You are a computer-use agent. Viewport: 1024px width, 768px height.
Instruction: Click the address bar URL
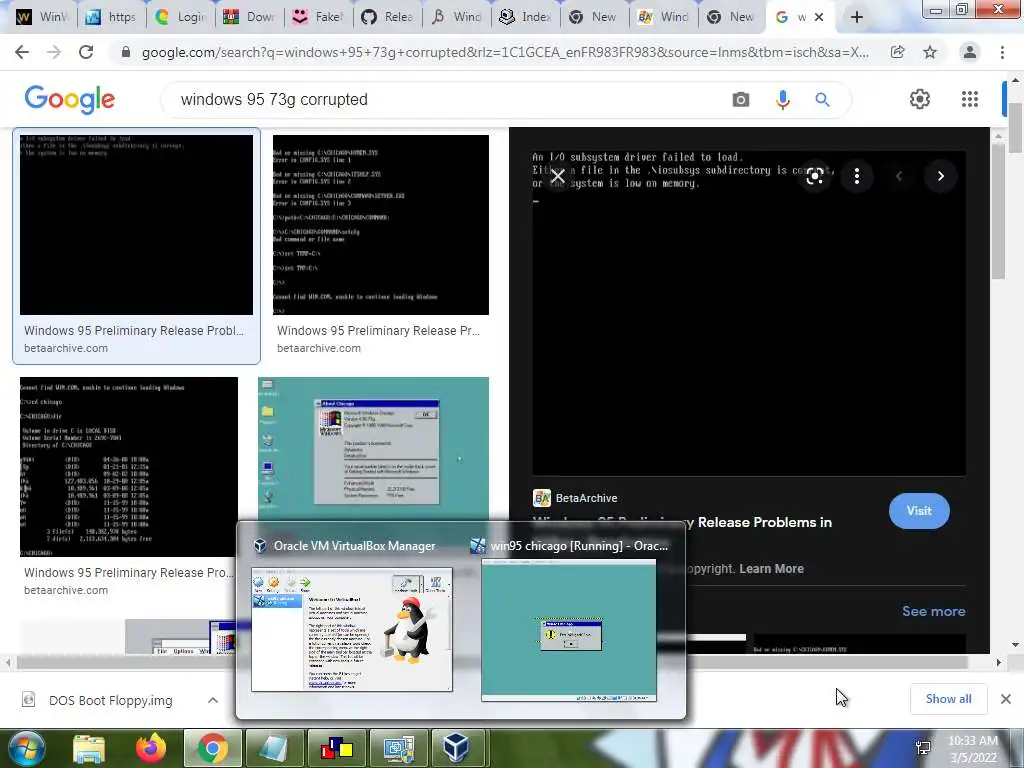click(505, 53)
